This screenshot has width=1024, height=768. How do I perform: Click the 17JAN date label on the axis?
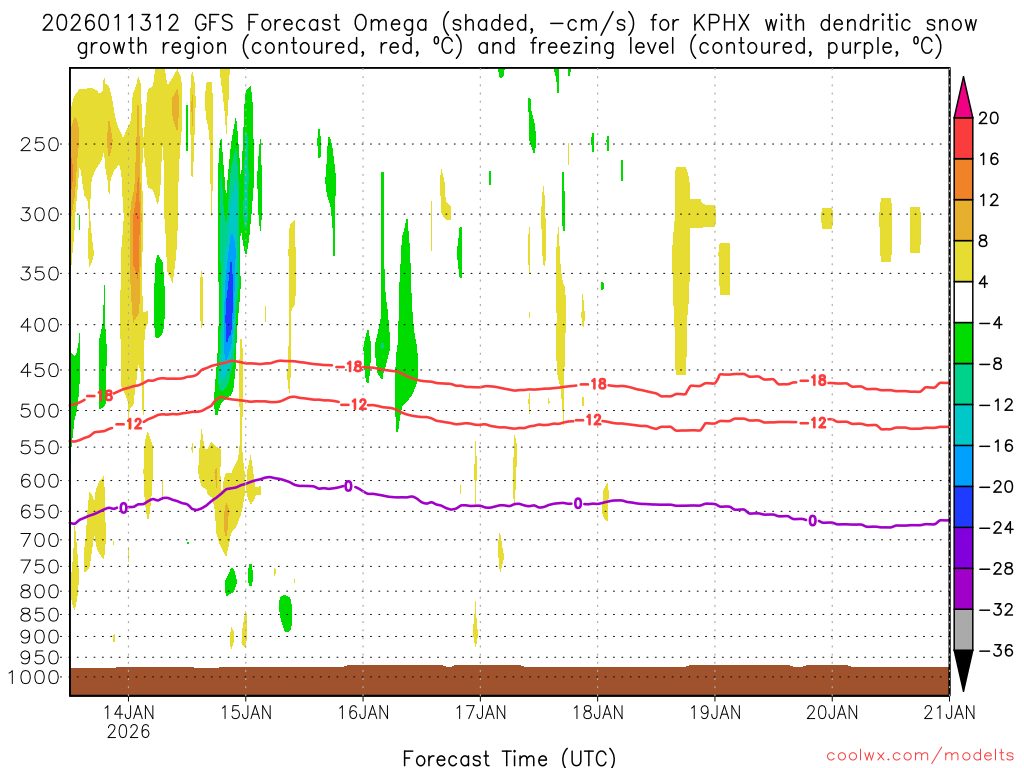pyautogui.click(x=481, y=712)
